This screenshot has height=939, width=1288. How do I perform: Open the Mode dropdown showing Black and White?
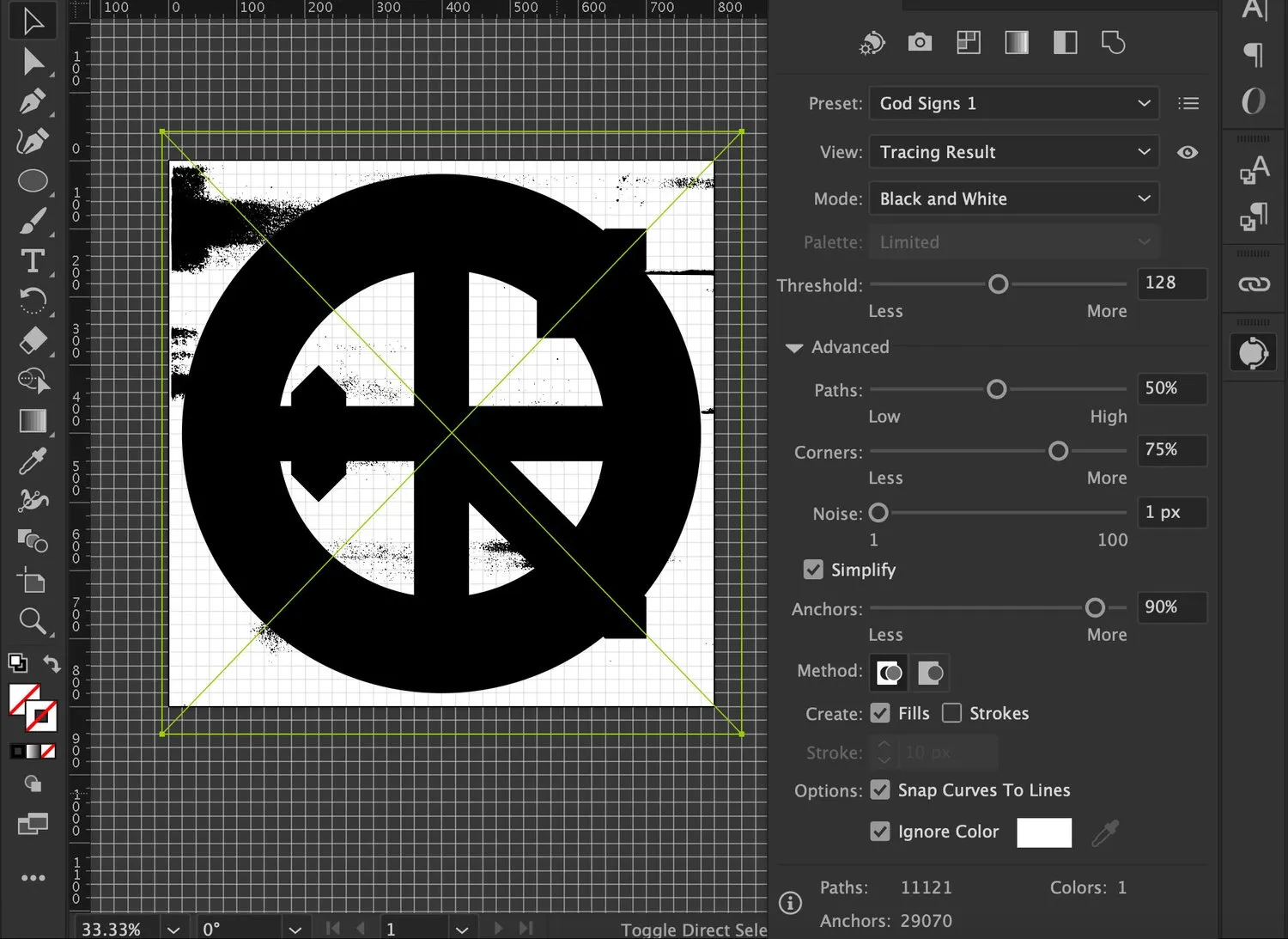(x=1014, y=198)
